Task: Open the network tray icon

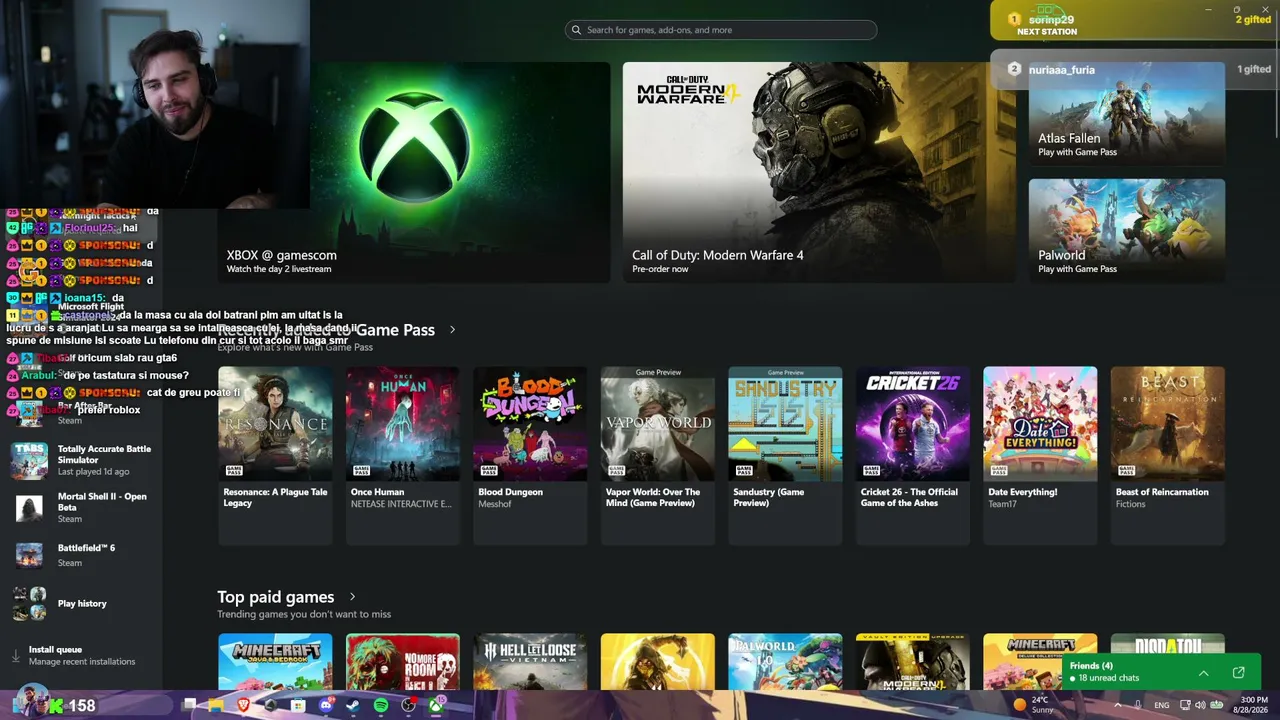Action: 1186,705
